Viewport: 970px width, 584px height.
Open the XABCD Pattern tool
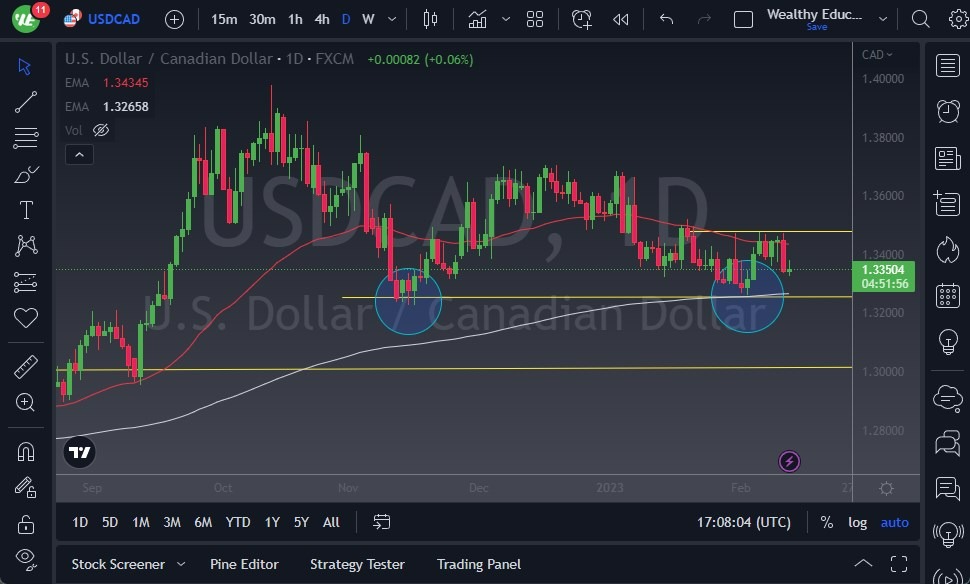click(25, 246)
